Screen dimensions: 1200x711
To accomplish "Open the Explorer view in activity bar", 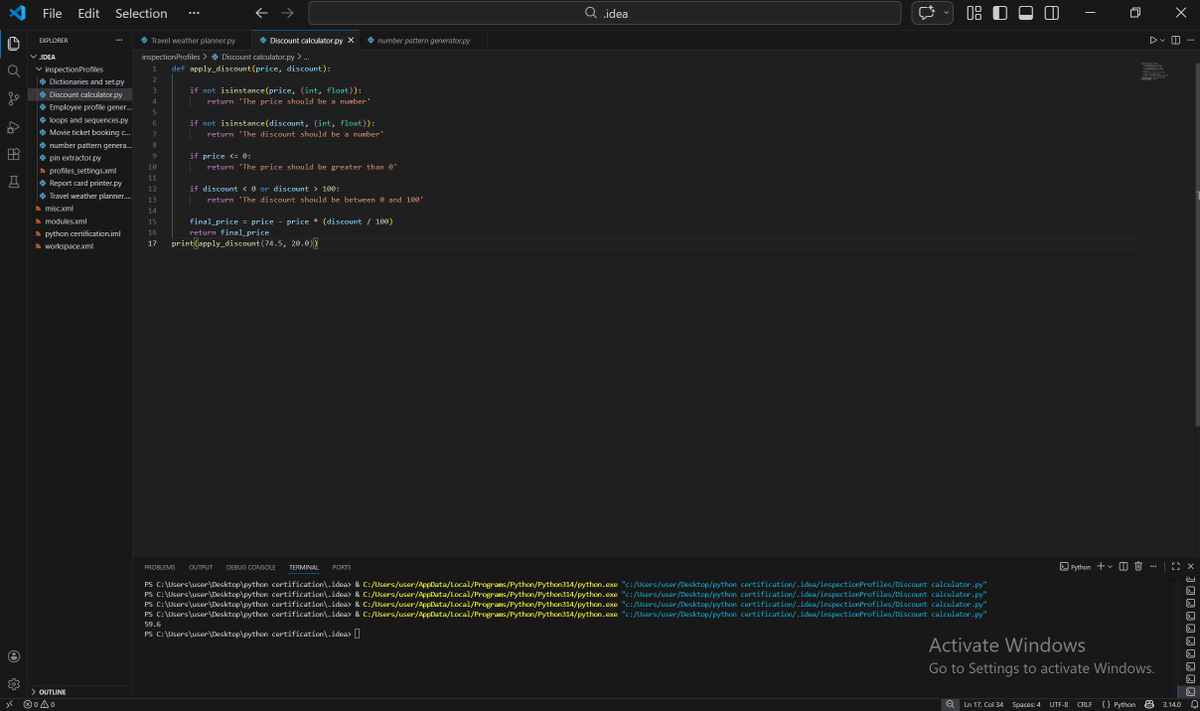I will pyautogui.click(x=14, y=43).
